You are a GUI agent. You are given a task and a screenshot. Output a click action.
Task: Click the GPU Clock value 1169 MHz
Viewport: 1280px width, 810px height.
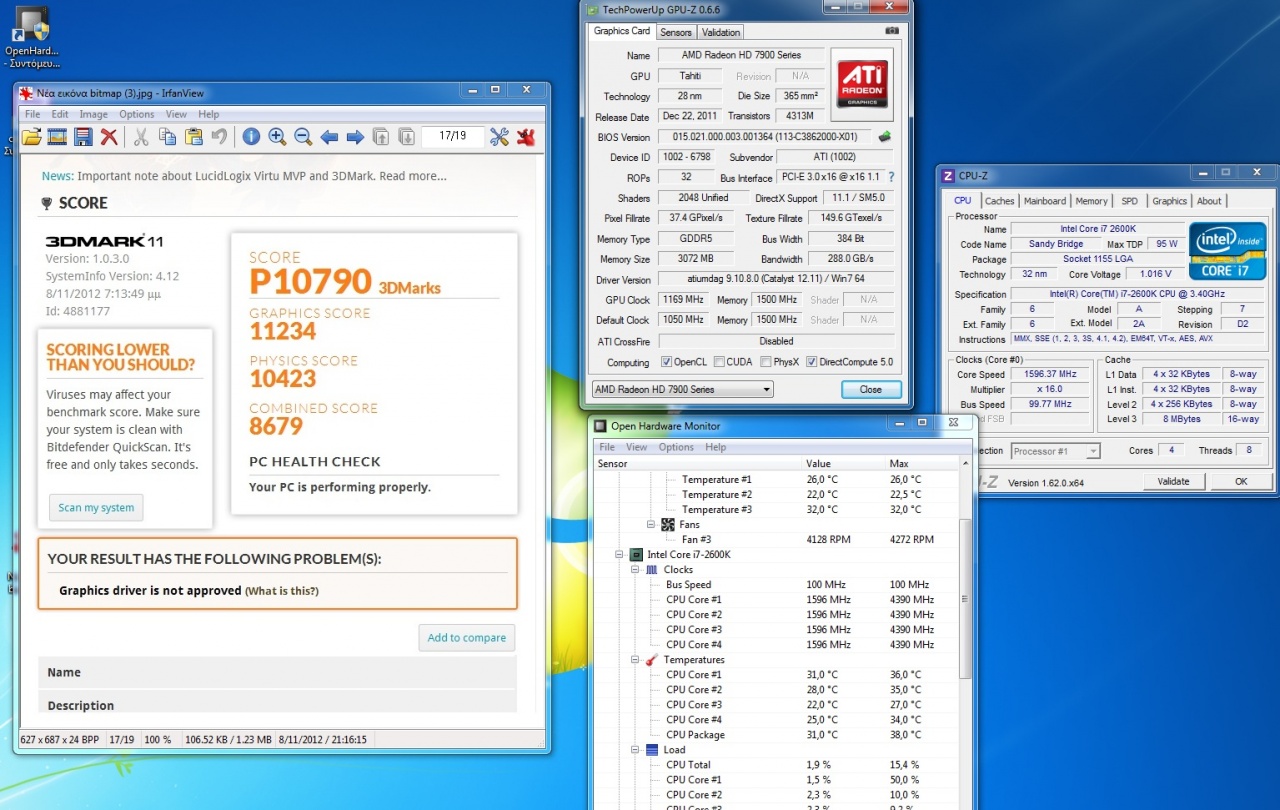(x=682, y=300)
